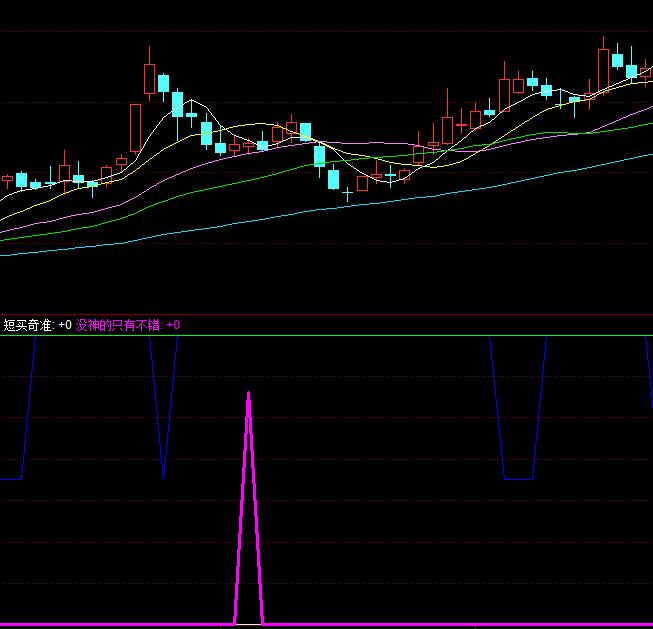Select the lowest doji cross candle mid-chart
This screenshot has width=653, height=629.
point(347,192)
